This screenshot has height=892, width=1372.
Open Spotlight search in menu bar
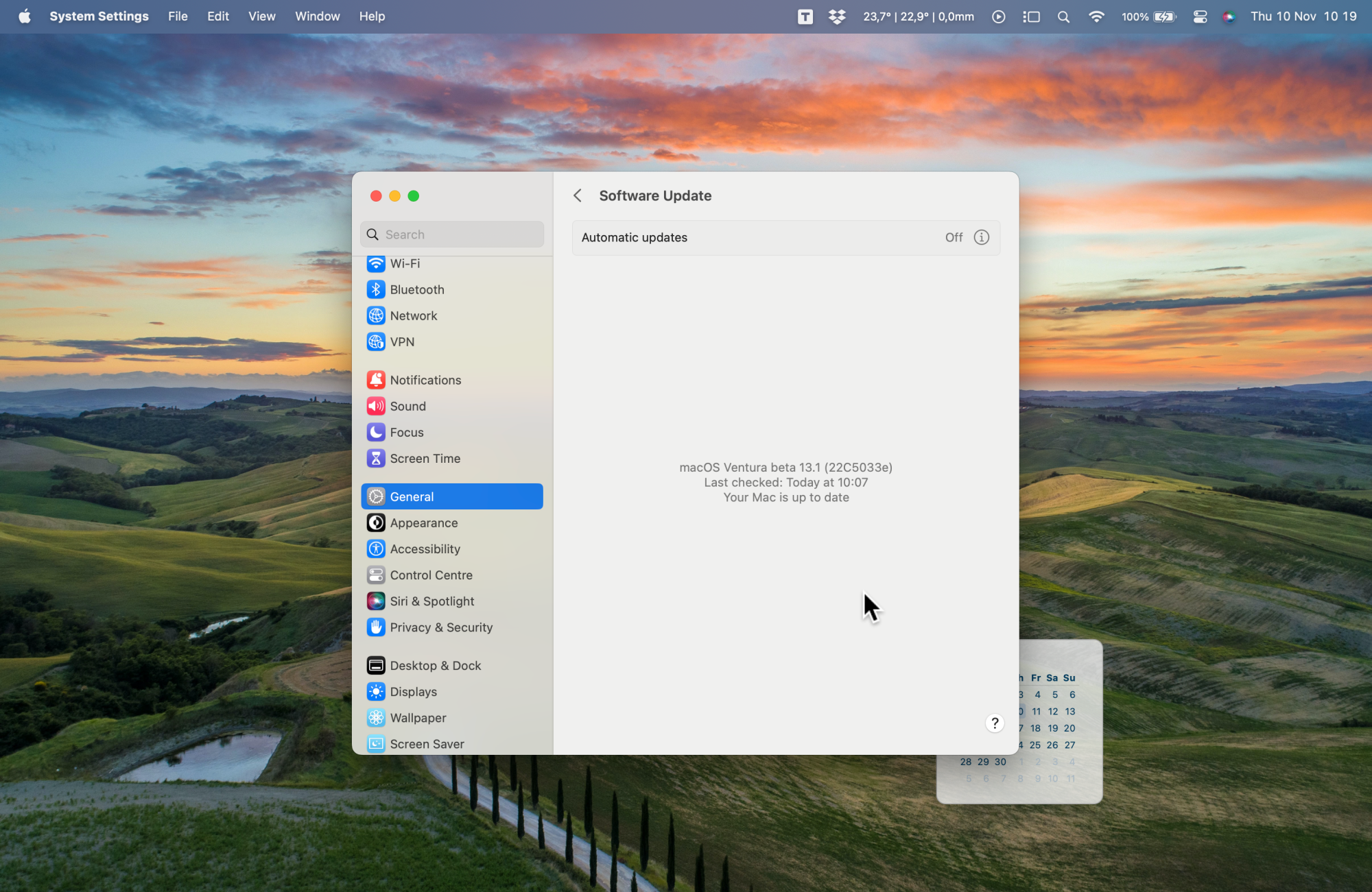(x=1063, y=16)
